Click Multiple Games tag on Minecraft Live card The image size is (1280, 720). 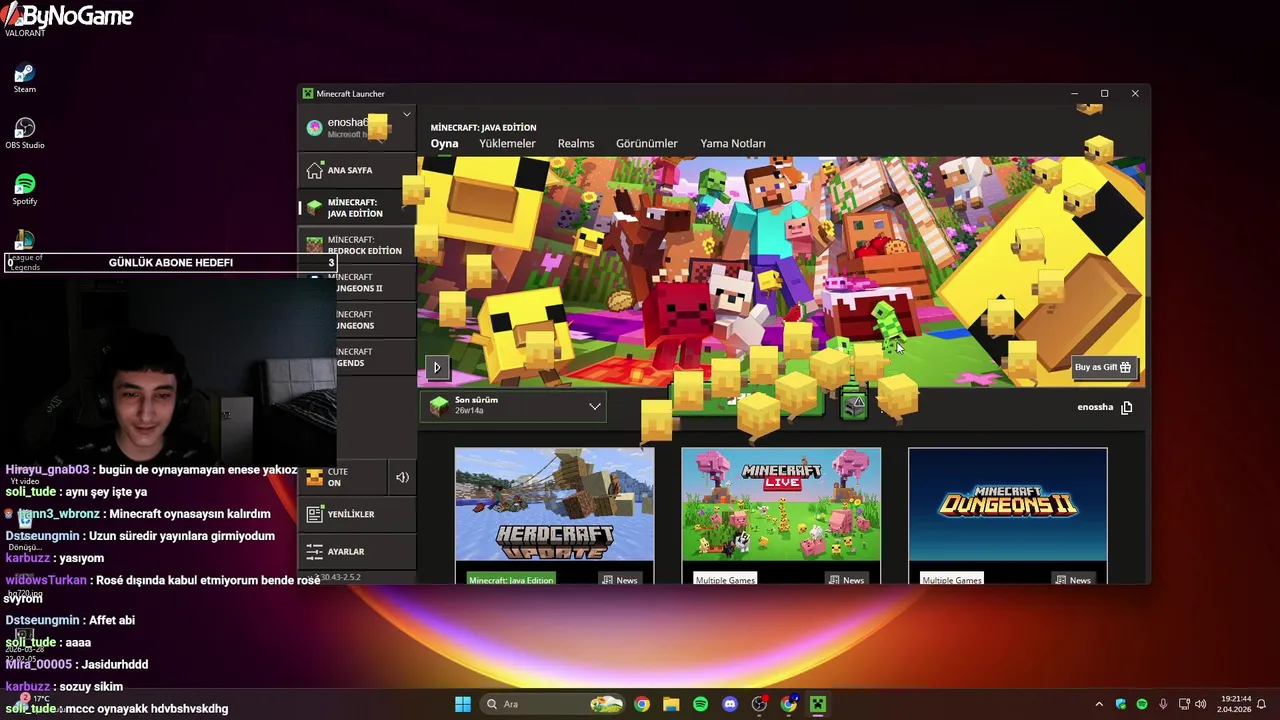[725, 580]
